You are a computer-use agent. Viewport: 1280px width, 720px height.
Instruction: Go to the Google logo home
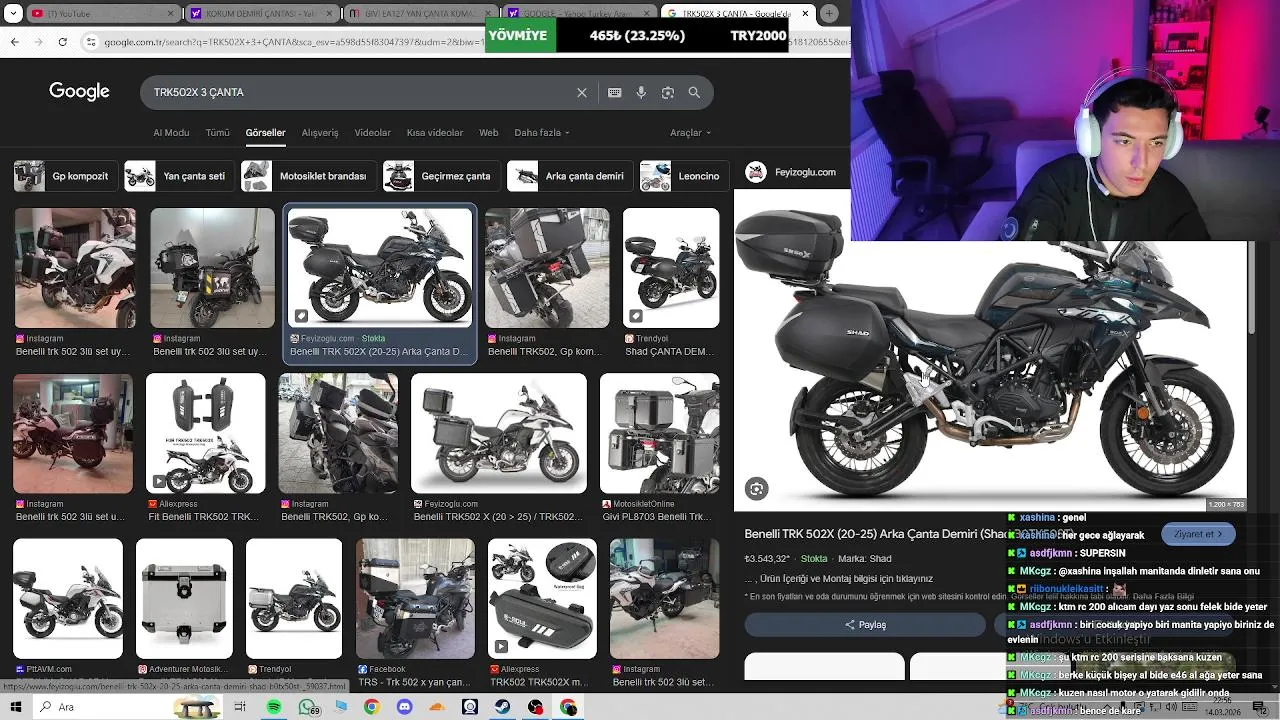coord(79,92)
